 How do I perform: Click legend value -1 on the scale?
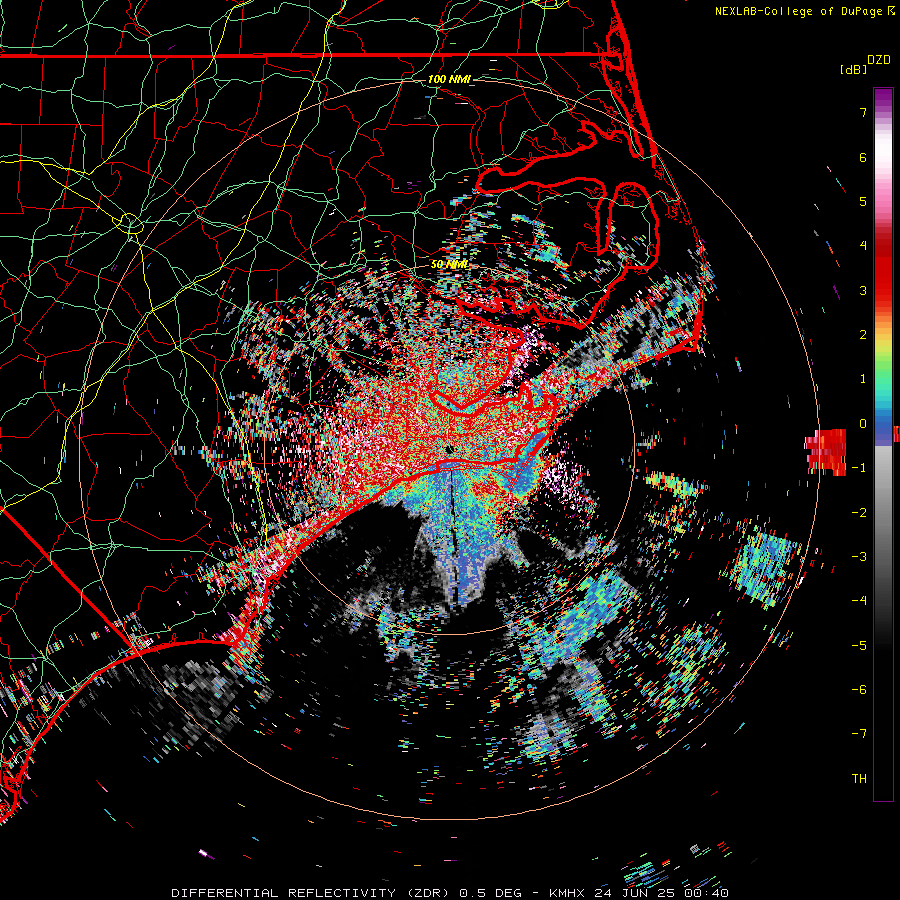[859, 468]
